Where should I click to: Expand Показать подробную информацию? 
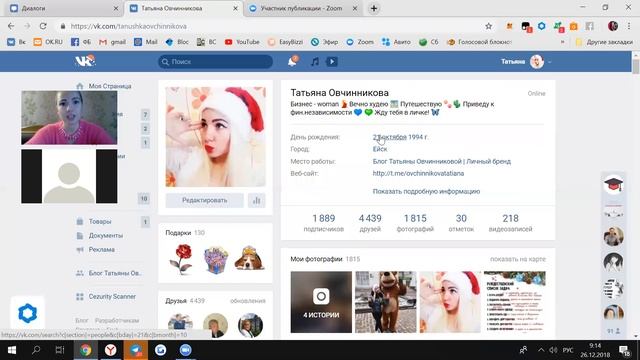(426, 191)
